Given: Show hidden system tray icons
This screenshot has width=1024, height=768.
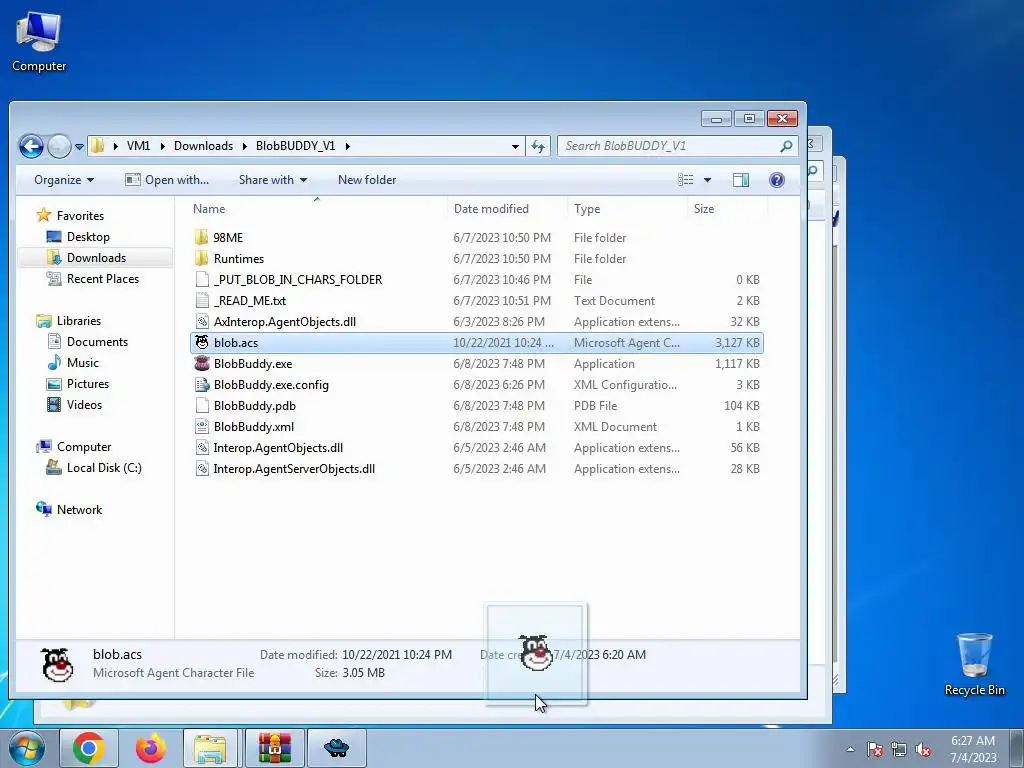Looking at the screenshot, I should pyautogui.click(x=850, y=749).
